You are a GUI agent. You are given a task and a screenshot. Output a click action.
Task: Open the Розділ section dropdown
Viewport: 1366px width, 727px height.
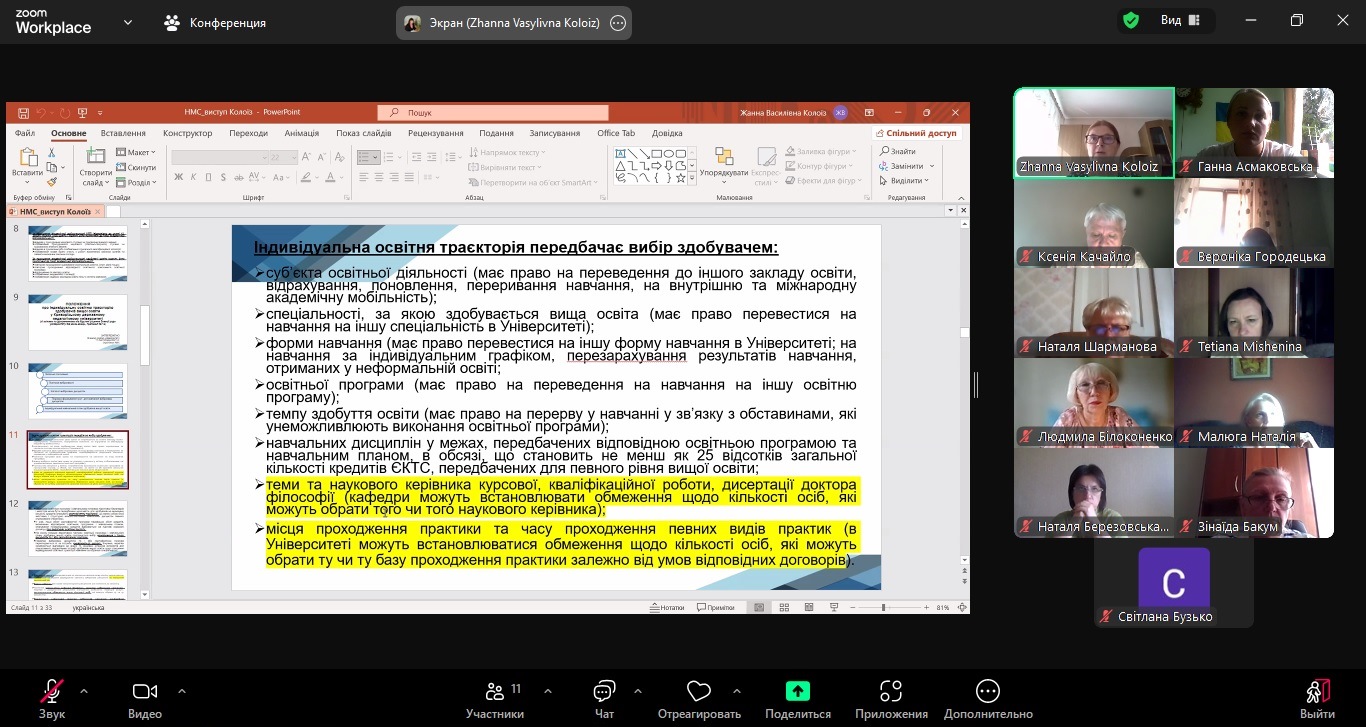point(135,182)
